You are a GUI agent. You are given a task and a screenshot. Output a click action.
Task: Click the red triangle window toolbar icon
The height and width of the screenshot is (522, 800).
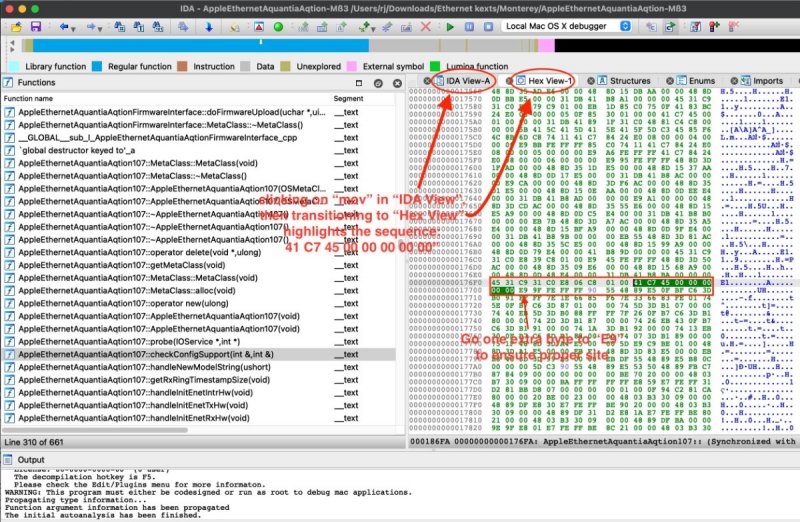click(x=259, y=27)
